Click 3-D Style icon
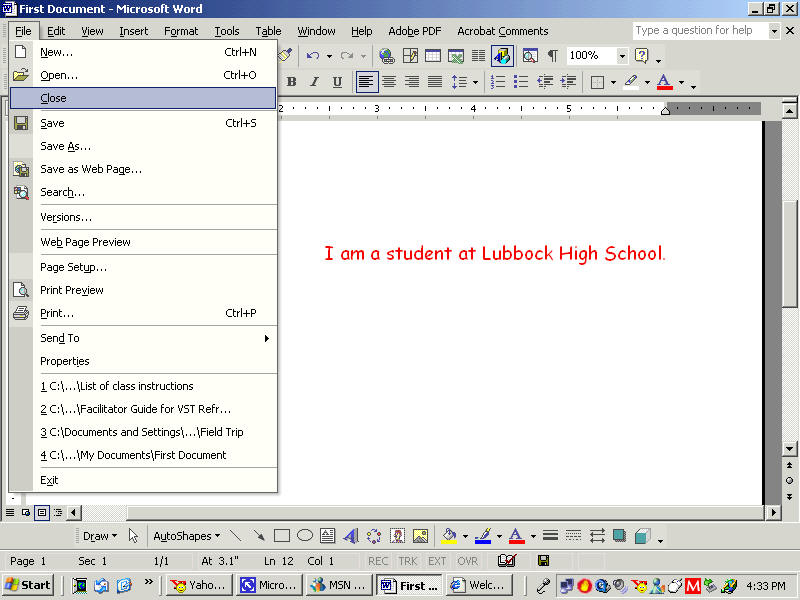This screenshot has width=800, height=600. point(642,536)
